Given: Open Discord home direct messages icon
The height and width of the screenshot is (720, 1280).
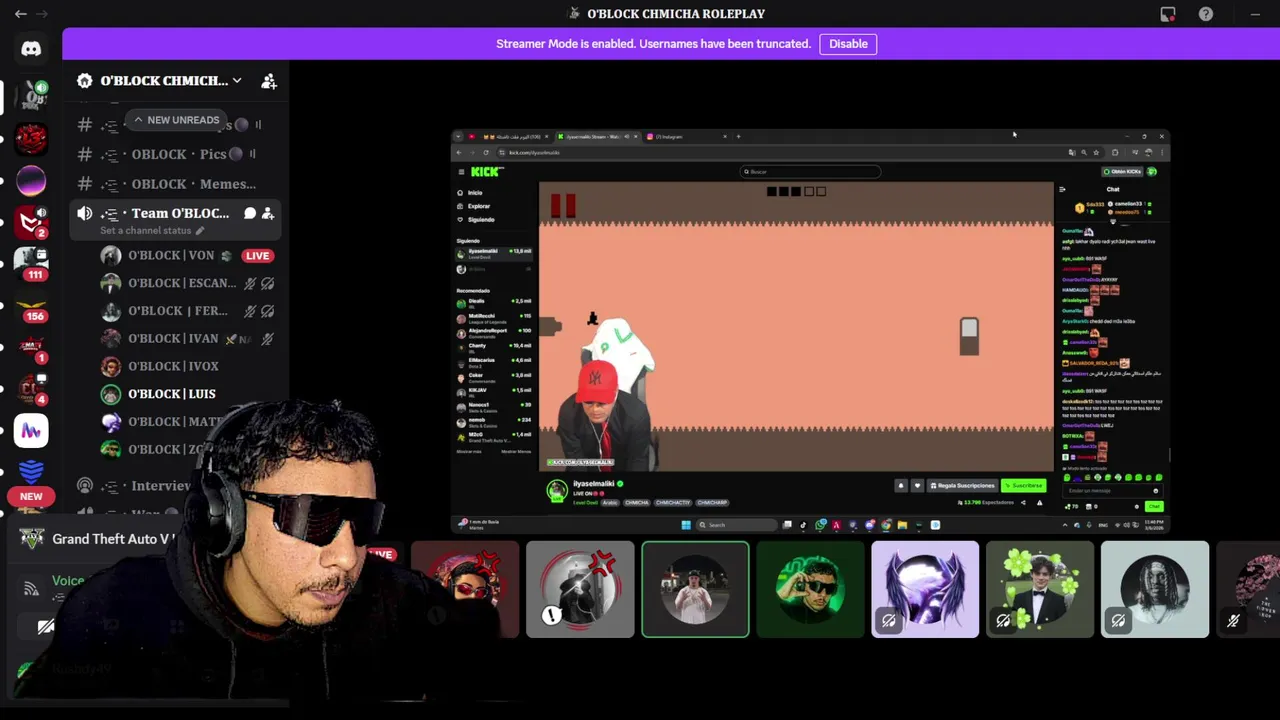Looking at the screenshot, I should pyautogui.click(x=31, y=48).
